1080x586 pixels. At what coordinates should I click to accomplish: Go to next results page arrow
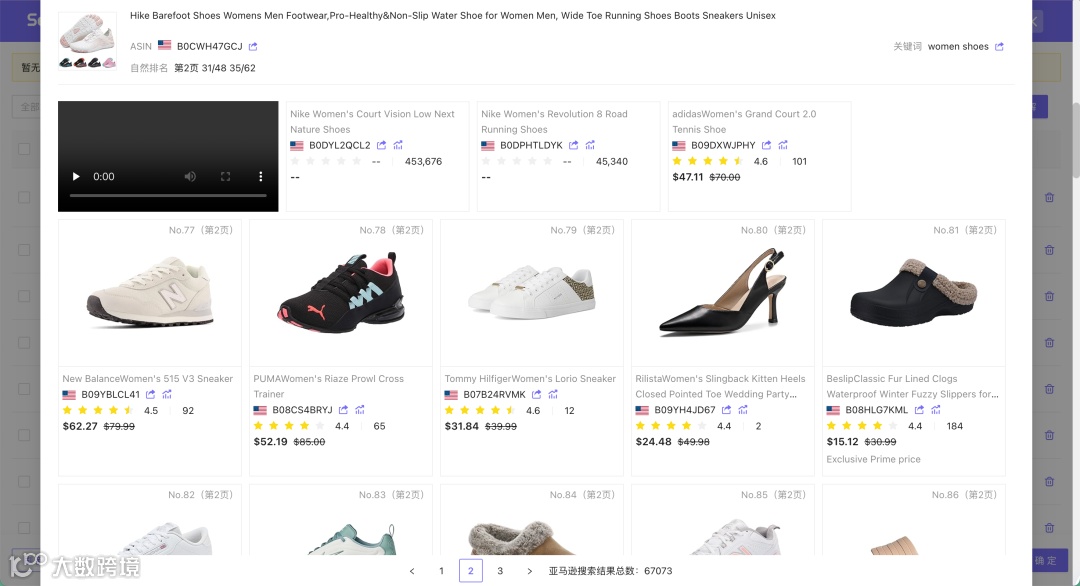(529, 571)
